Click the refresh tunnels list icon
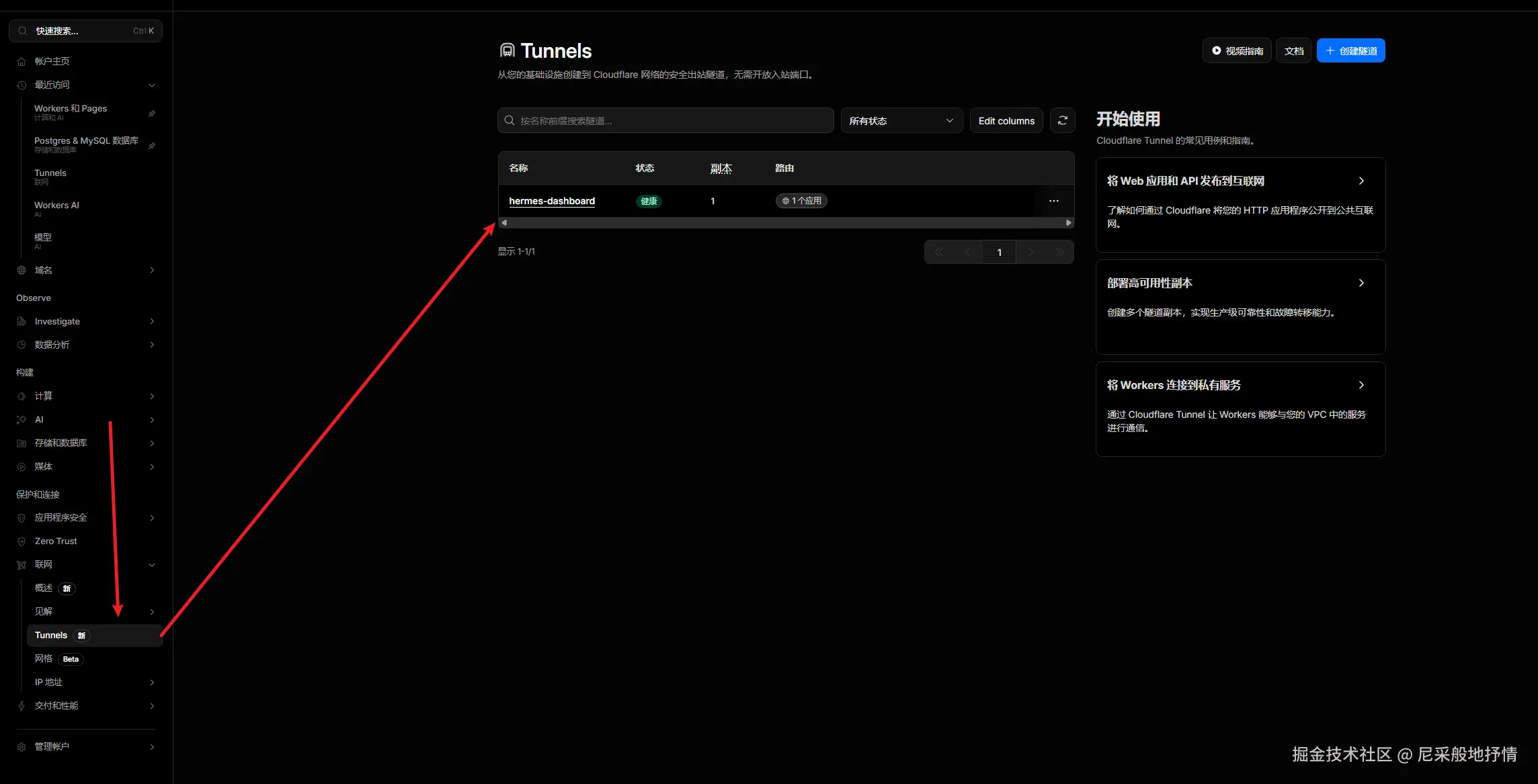 (1063, 120)
